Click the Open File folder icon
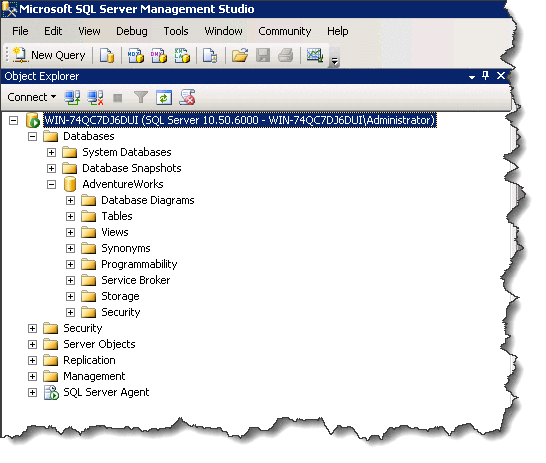This screenshot has width=546, height=463. [x=240, y=55]
